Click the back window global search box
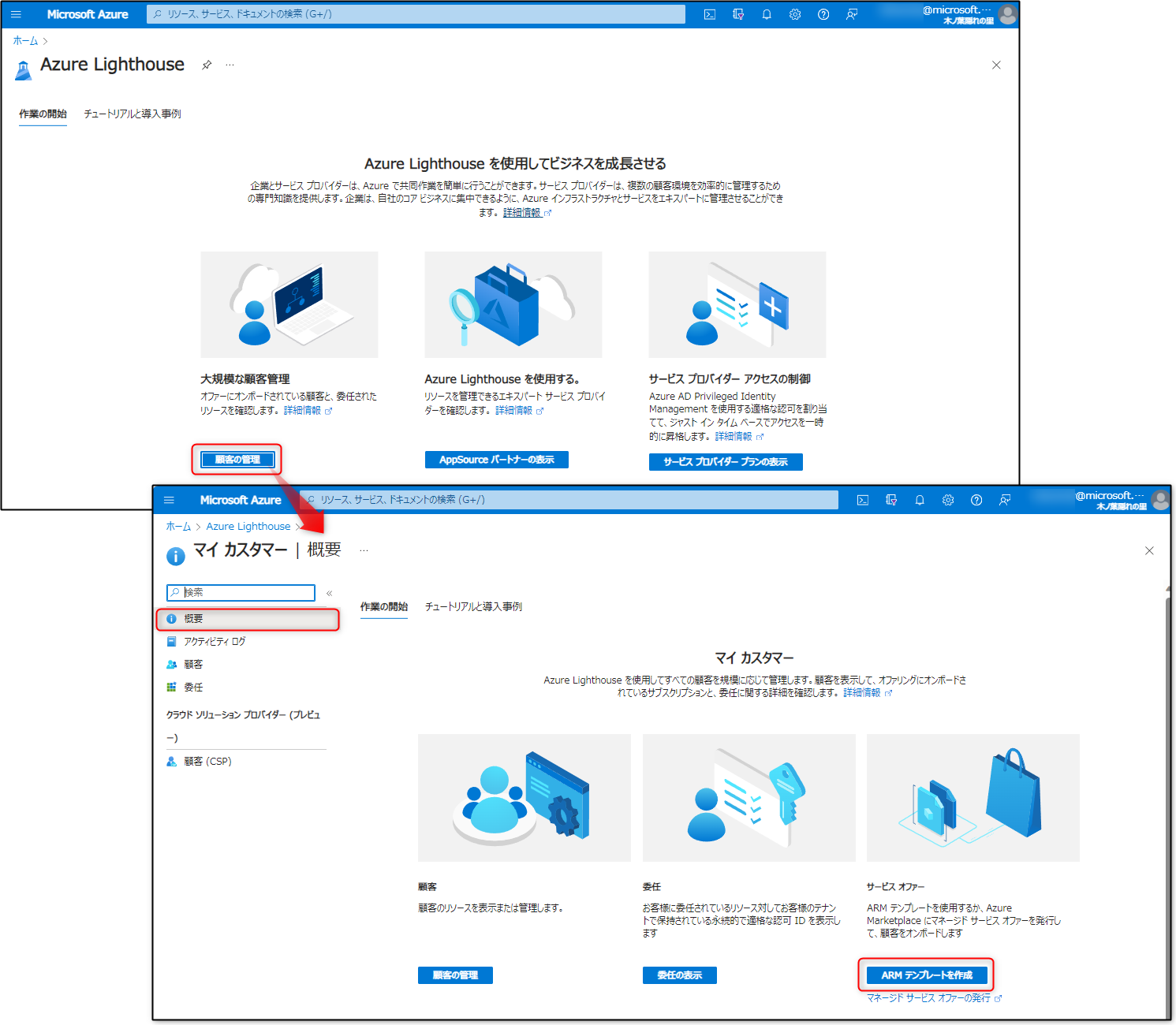The height and width of the screenshot is (1025, 1176). point(416,14)
